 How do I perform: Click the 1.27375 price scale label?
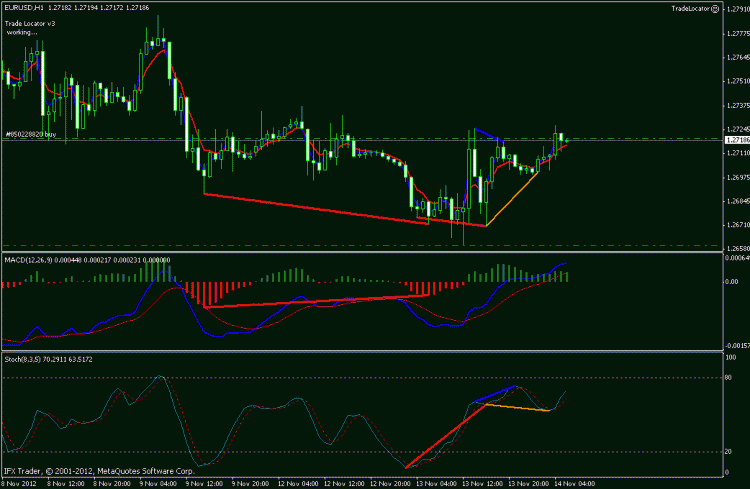[738, 105]
